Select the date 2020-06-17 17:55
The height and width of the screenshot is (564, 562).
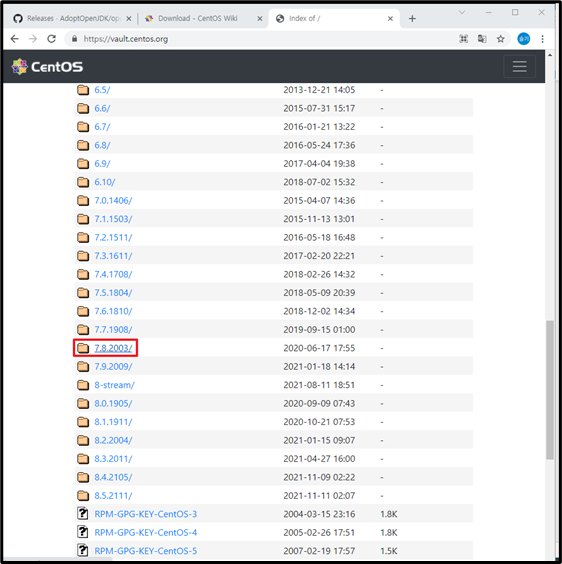319,348
